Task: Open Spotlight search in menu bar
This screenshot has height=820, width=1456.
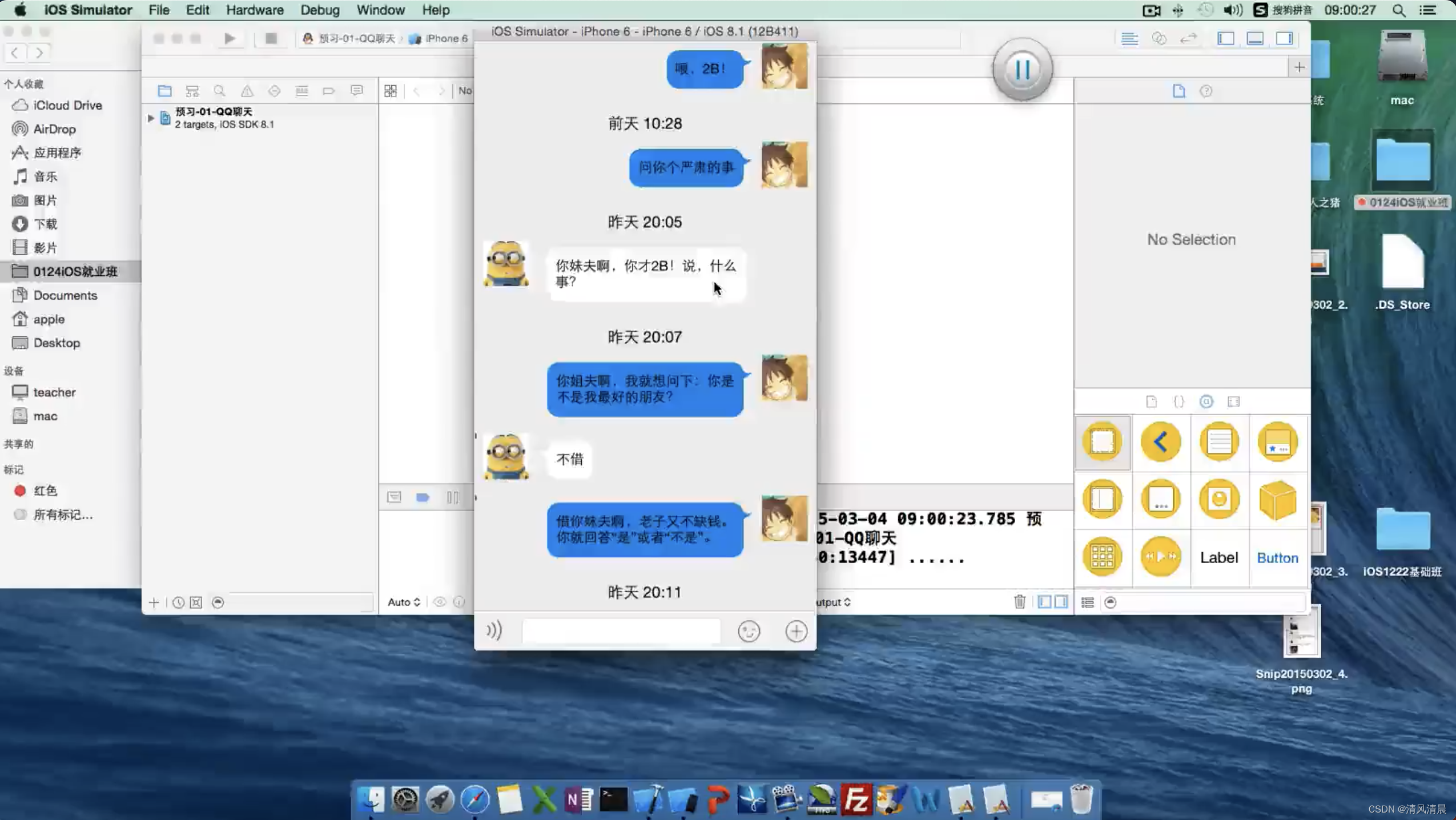Action: tap(1398, 10)
